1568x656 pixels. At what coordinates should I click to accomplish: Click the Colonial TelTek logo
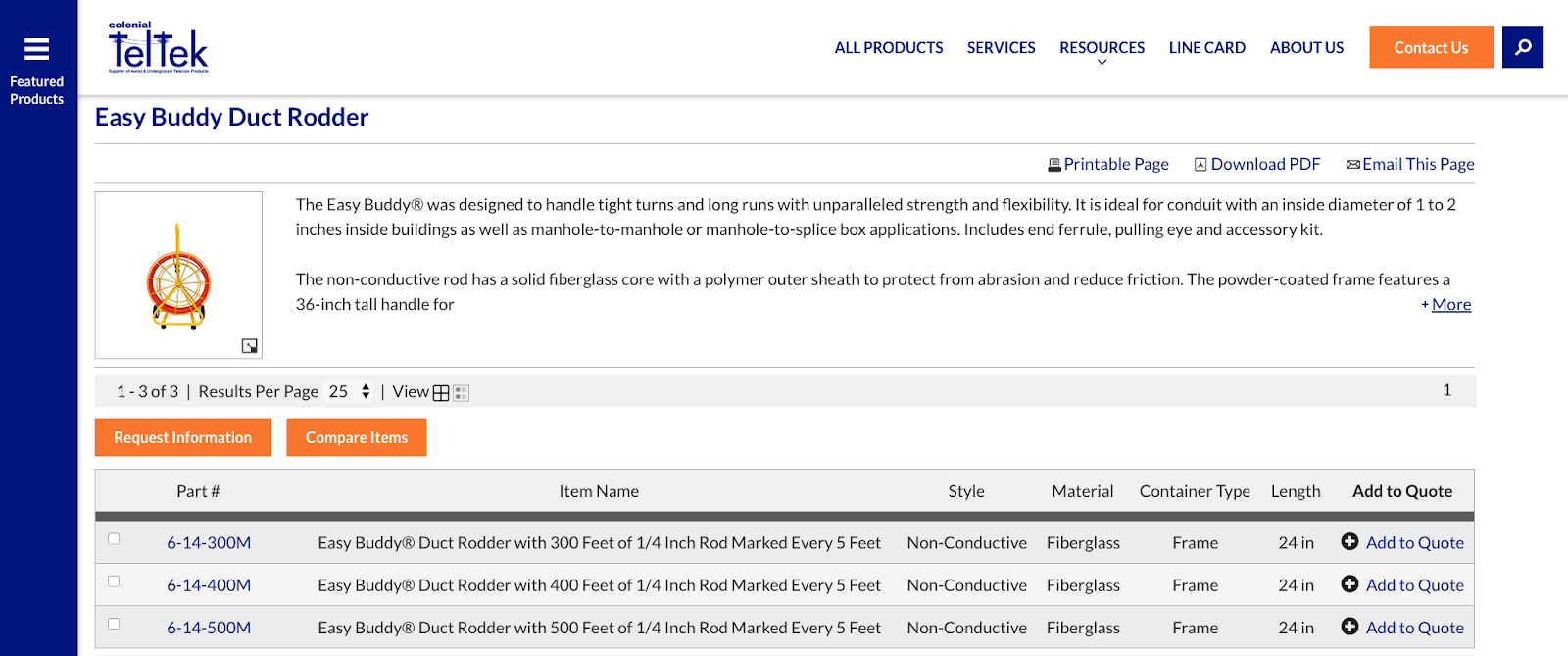[159, 48]
